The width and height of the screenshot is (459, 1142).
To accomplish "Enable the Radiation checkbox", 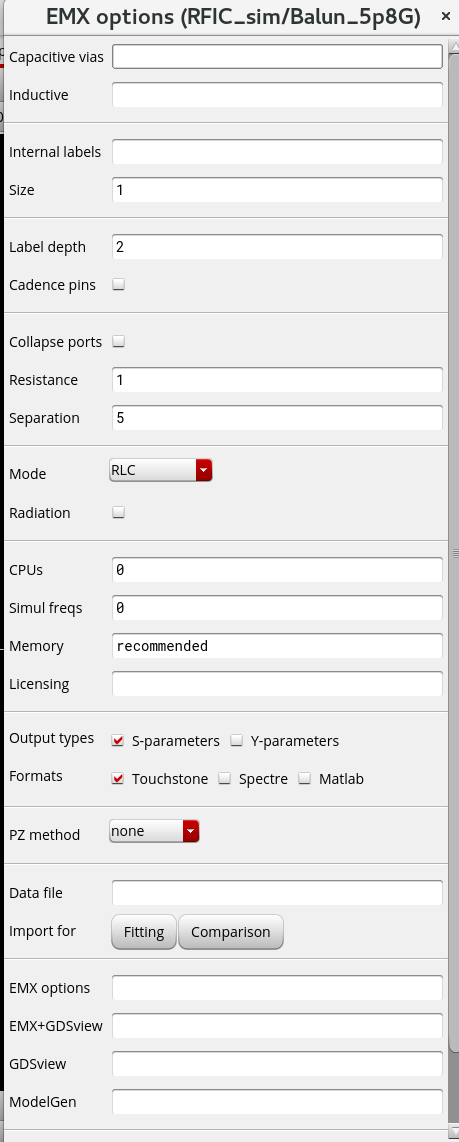I will click(119, 513).
